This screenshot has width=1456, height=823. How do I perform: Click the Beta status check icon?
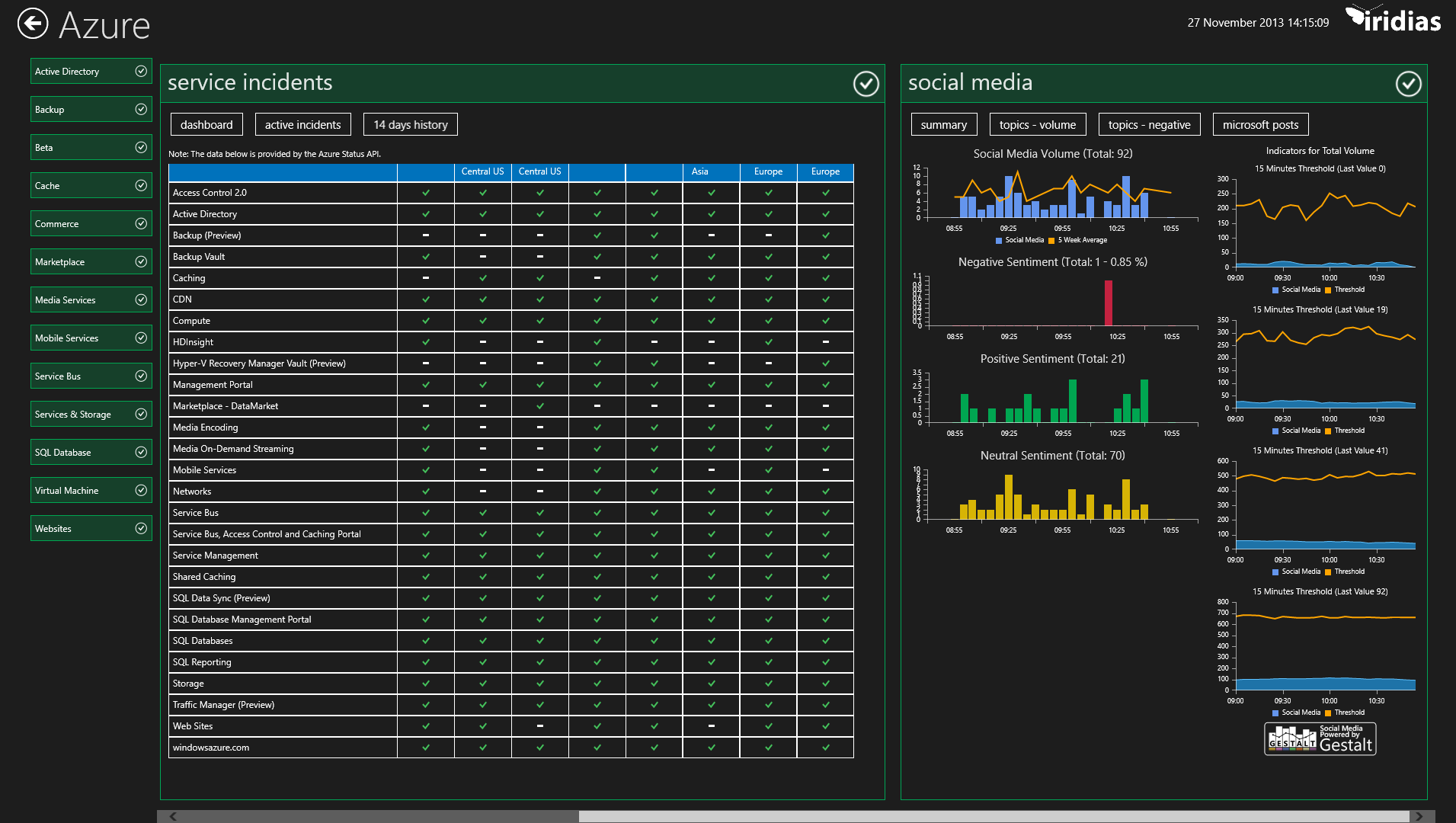[x=141, y=147]
